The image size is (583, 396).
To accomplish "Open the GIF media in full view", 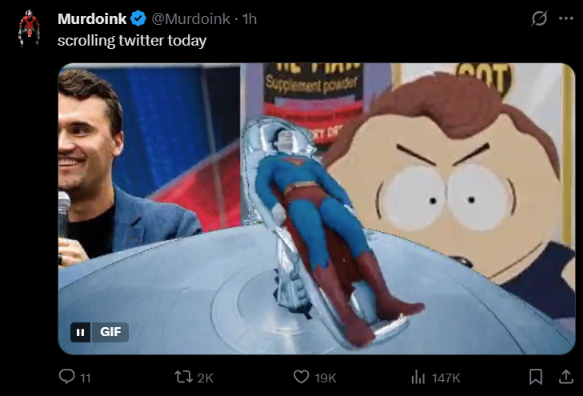I will coord(316,209).
